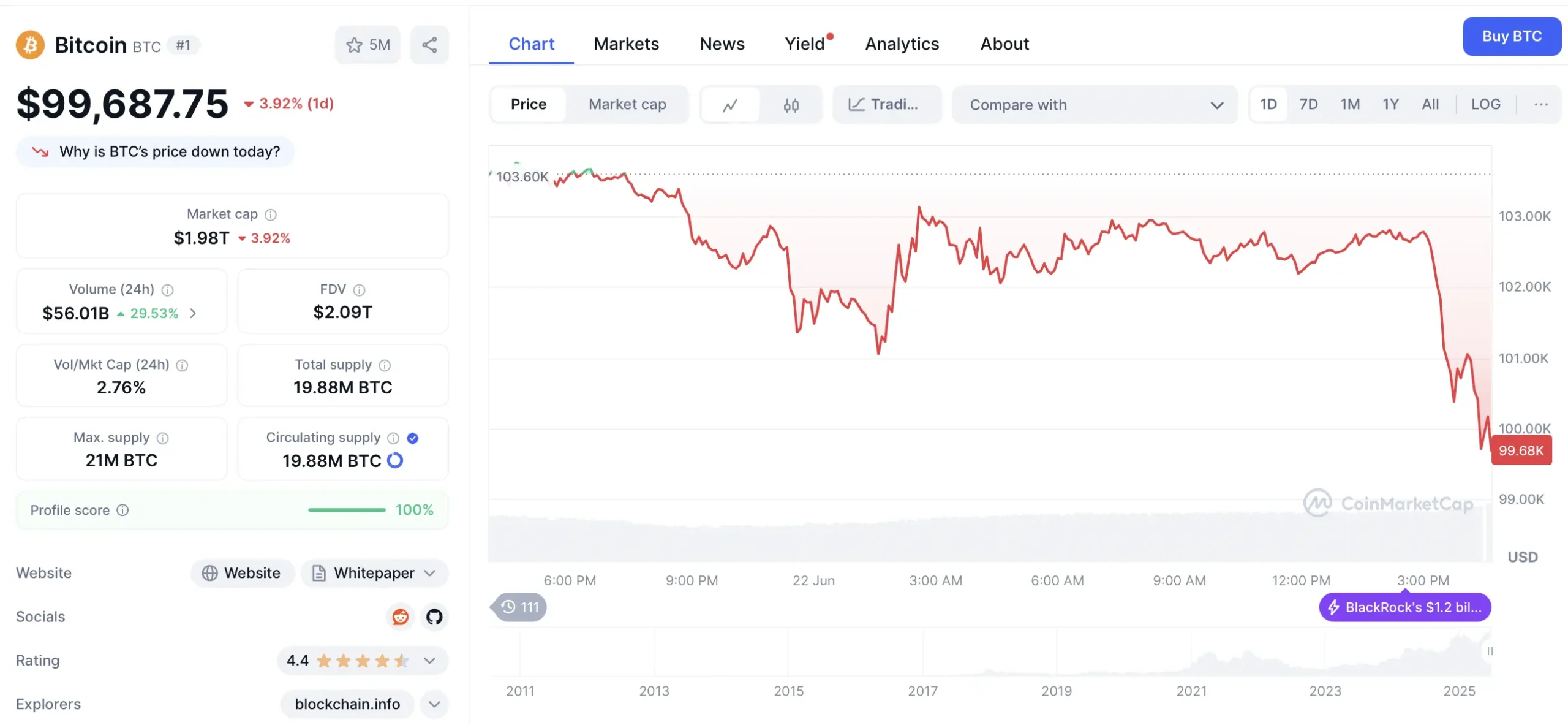Click the circulating supply progress ring
The width and height of the screenshot is (1568, 725).
pos(395,460)
